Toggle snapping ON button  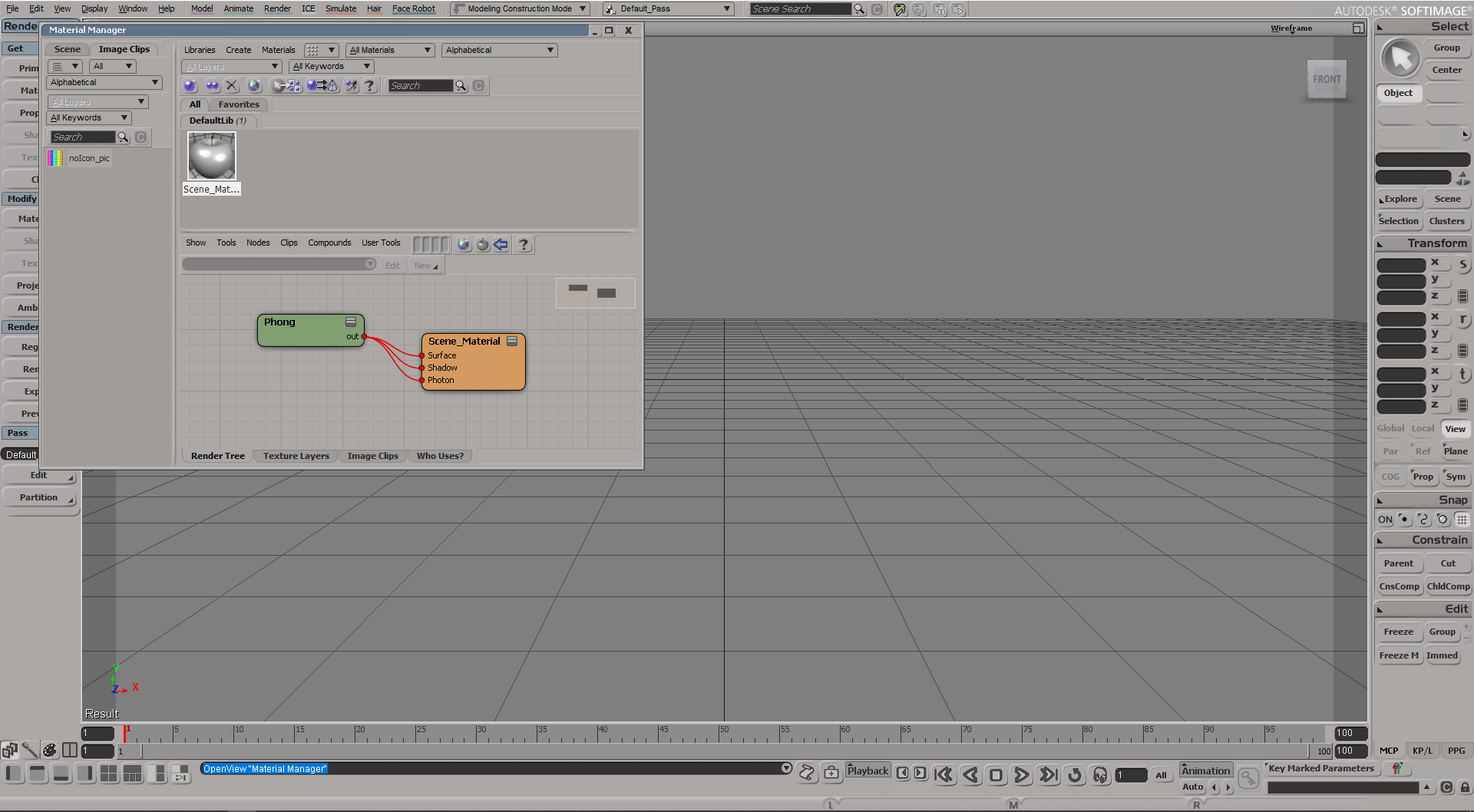[x=1385, y=520]
